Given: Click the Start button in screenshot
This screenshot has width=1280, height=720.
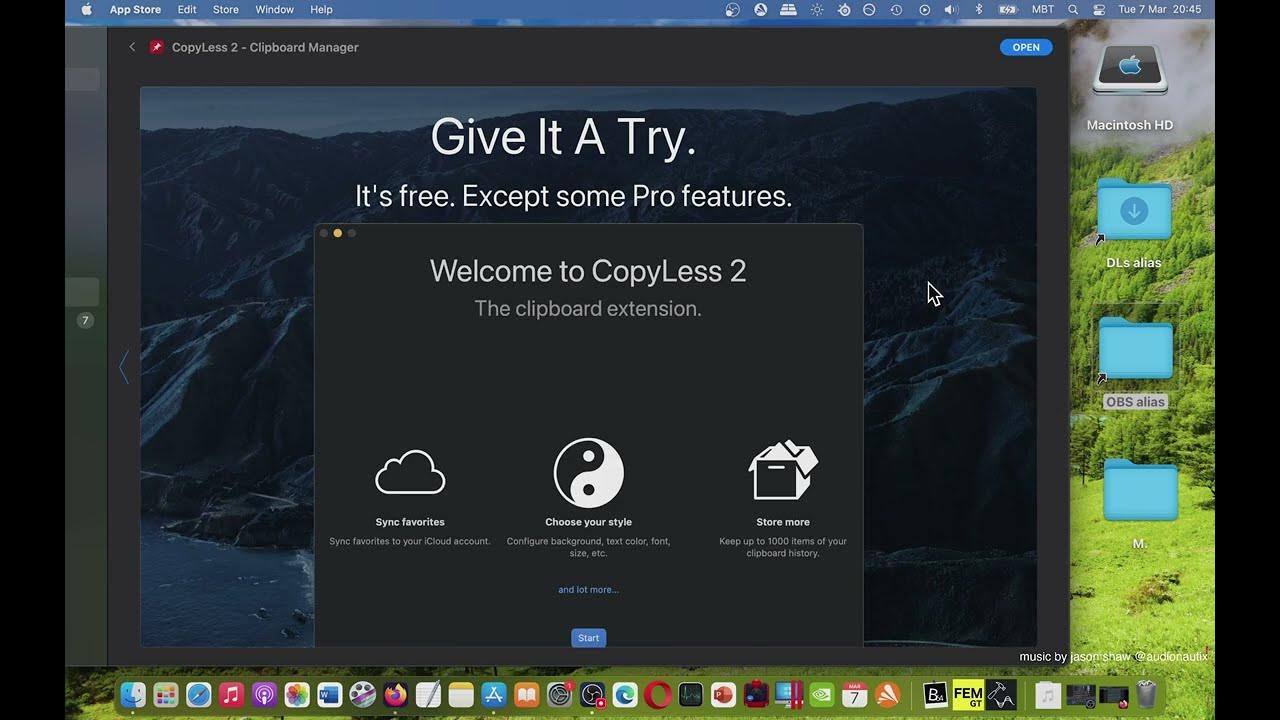Looking at the screenshot, I should pos(589,638).
